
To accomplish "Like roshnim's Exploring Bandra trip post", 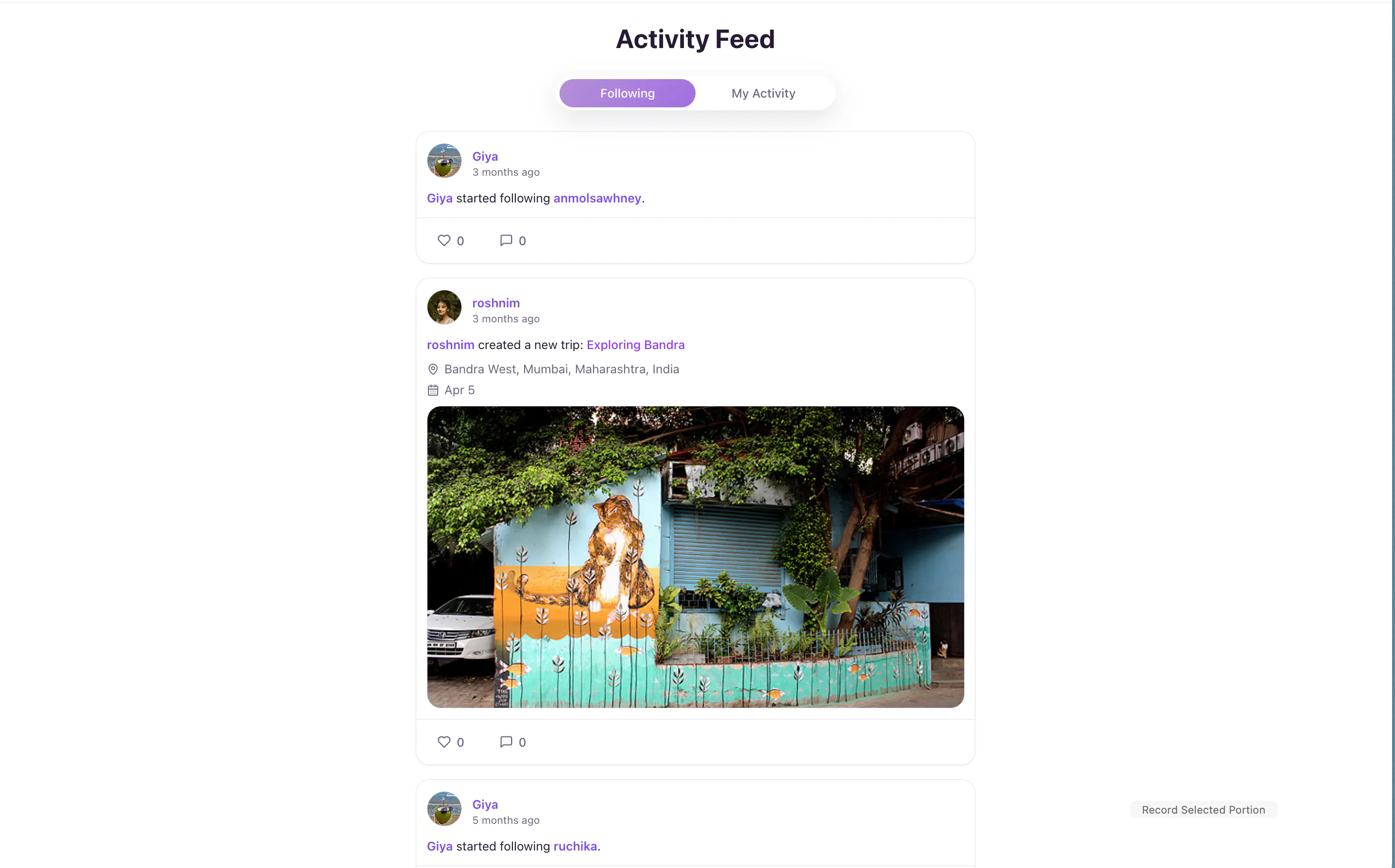I will 444,742.
